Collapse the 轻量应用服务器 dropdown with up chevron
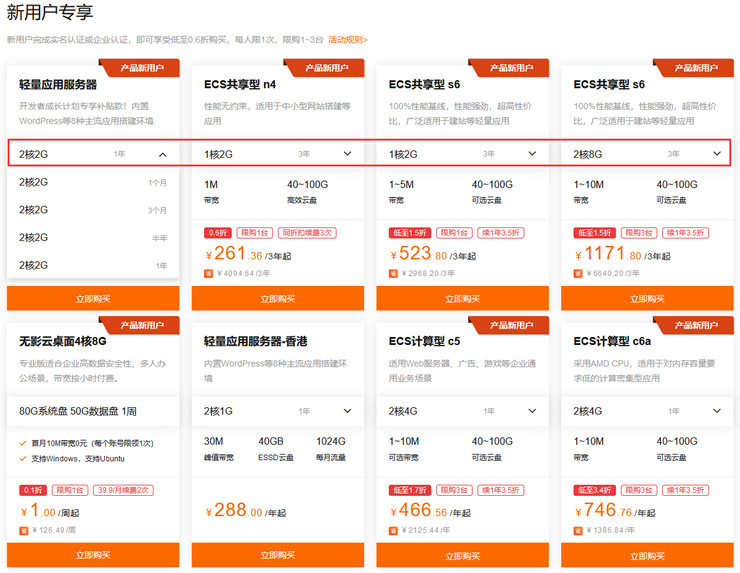Screen dimensions: 740x573 pos(162,154)
